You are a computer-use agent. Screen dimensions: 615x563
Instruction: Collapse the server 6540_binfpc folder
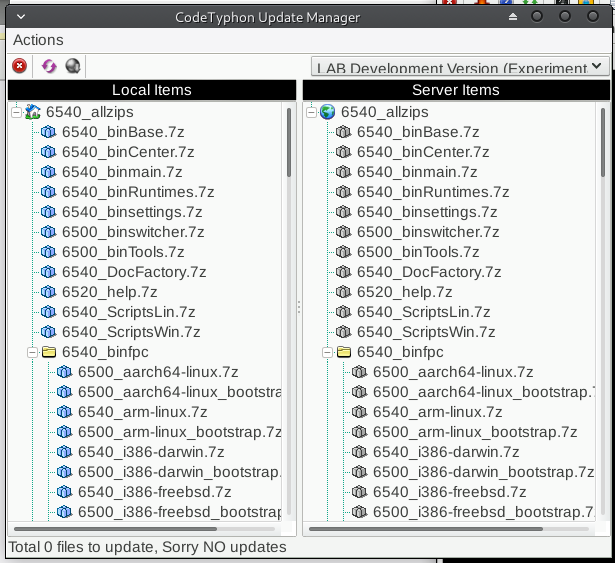point(328,352)
